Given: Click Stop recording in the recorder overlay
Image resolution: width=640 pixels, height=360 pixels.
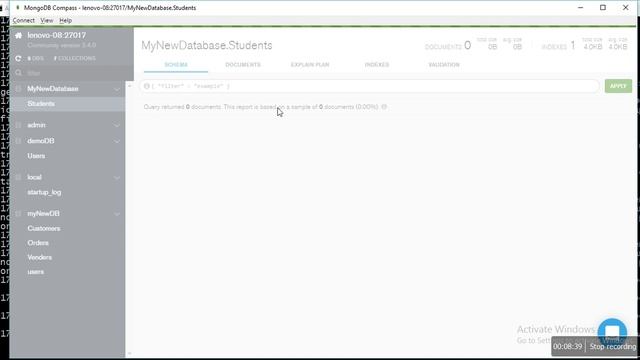Looking at the screenshot, I should pos(613,347).
